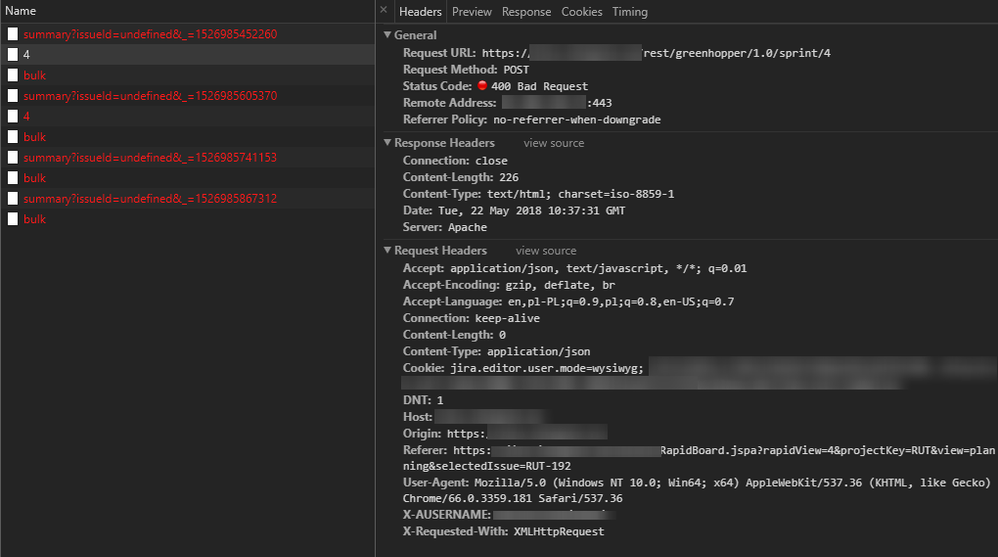Switch to the Preview tab
Image resolution: width=998 pixels, height=557 pixels.
tap(471, 12)
